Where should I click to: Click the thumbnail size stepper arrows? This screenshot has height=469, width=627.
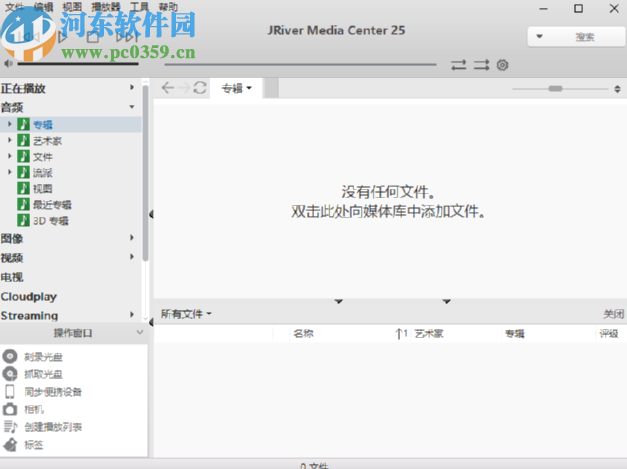pyautogui.click(x=617, y=89)
